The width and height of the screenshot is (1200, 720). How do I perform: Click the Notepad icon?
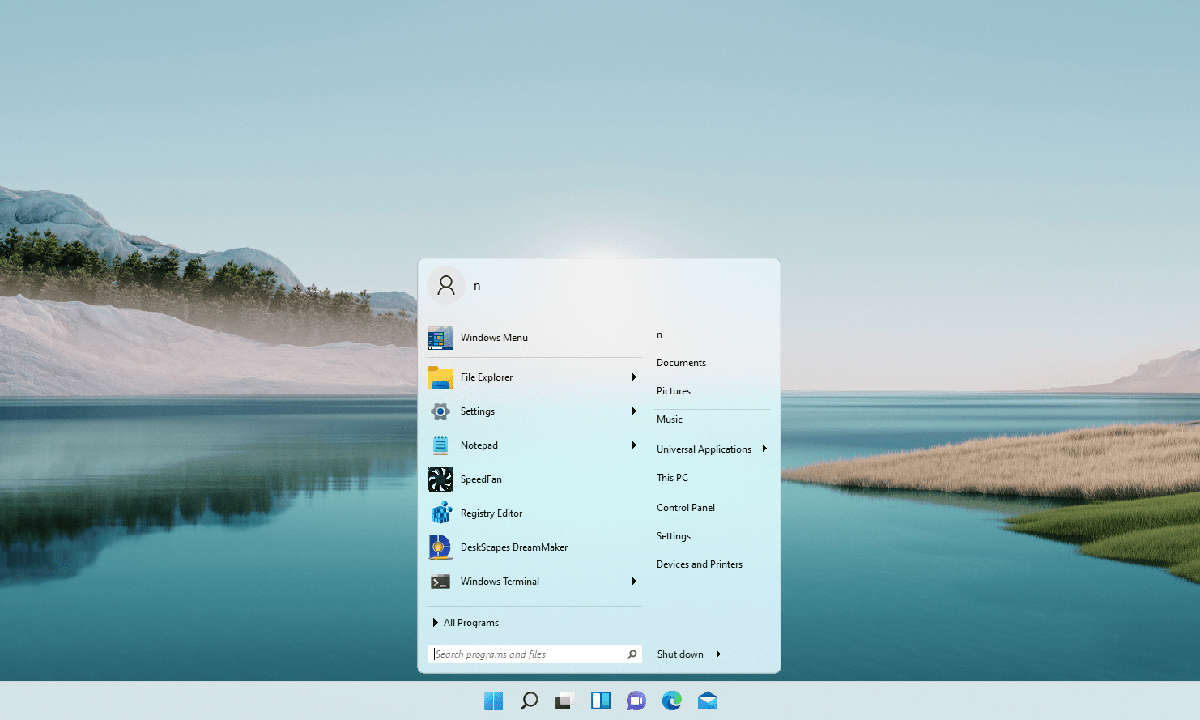(440, 445)
